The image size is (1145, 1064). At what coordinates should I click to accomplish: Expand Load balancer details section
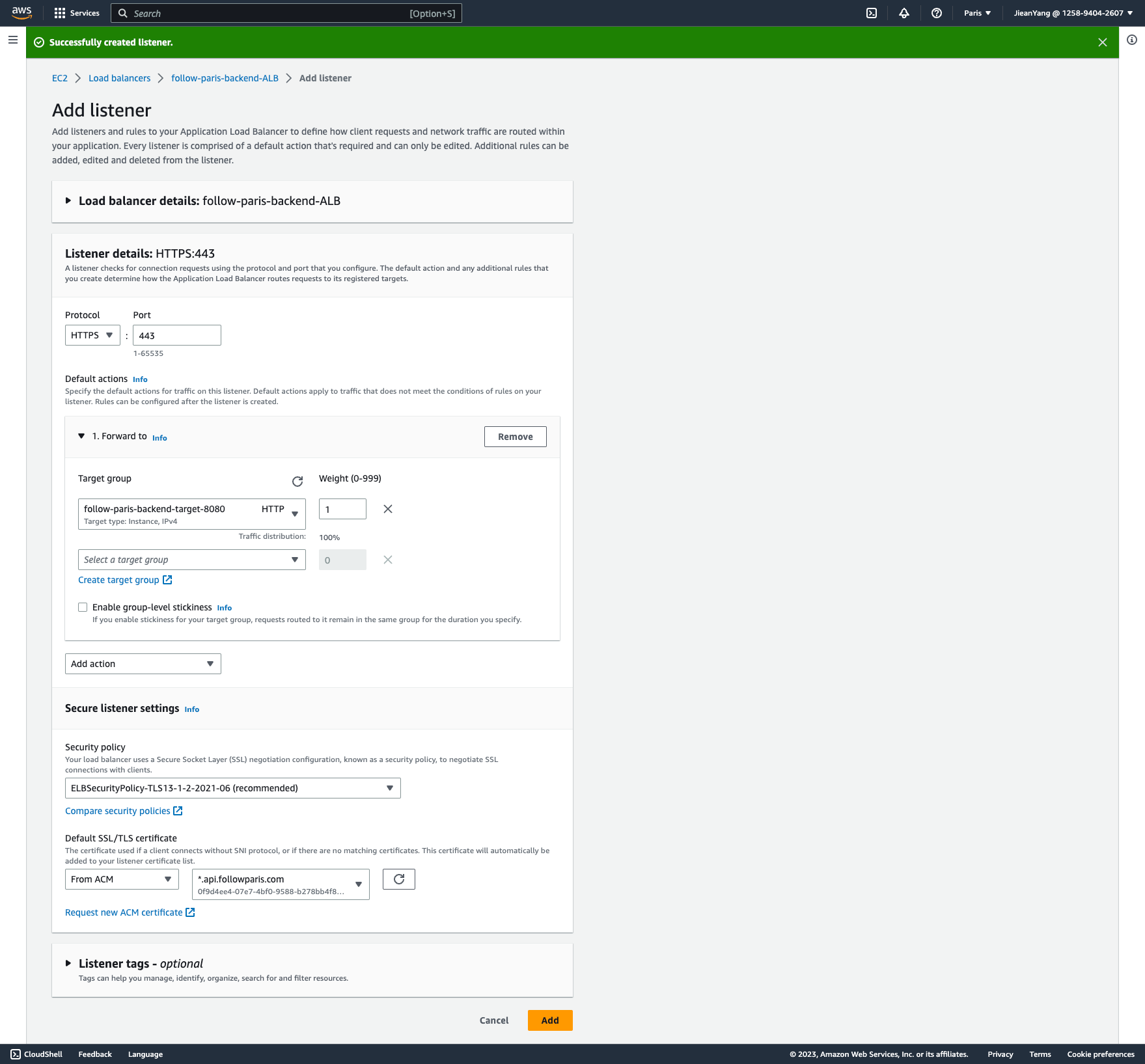(x=68, y=201)
